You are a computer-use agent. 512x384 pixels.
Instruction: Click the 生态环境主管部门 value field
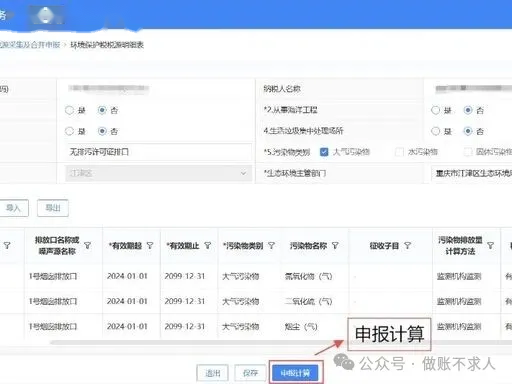click(471, 173)
